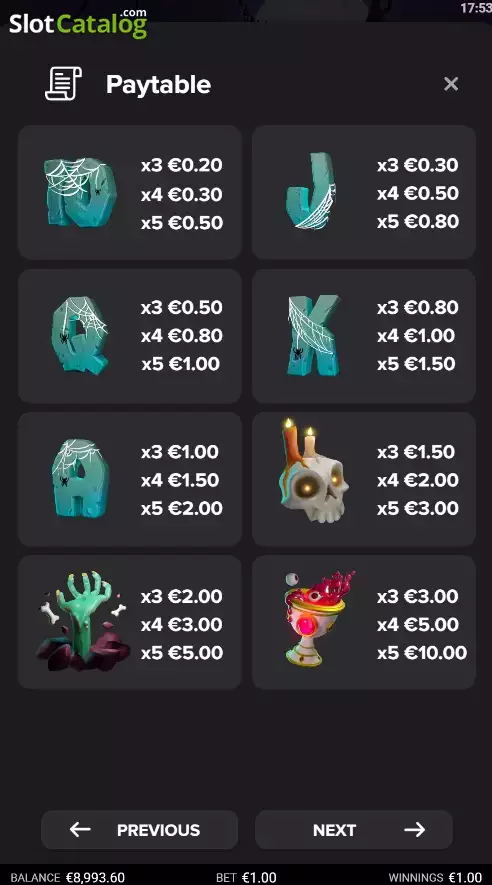
Task: Select the red potion goblet symbol
Action: [x=320, y=619]
